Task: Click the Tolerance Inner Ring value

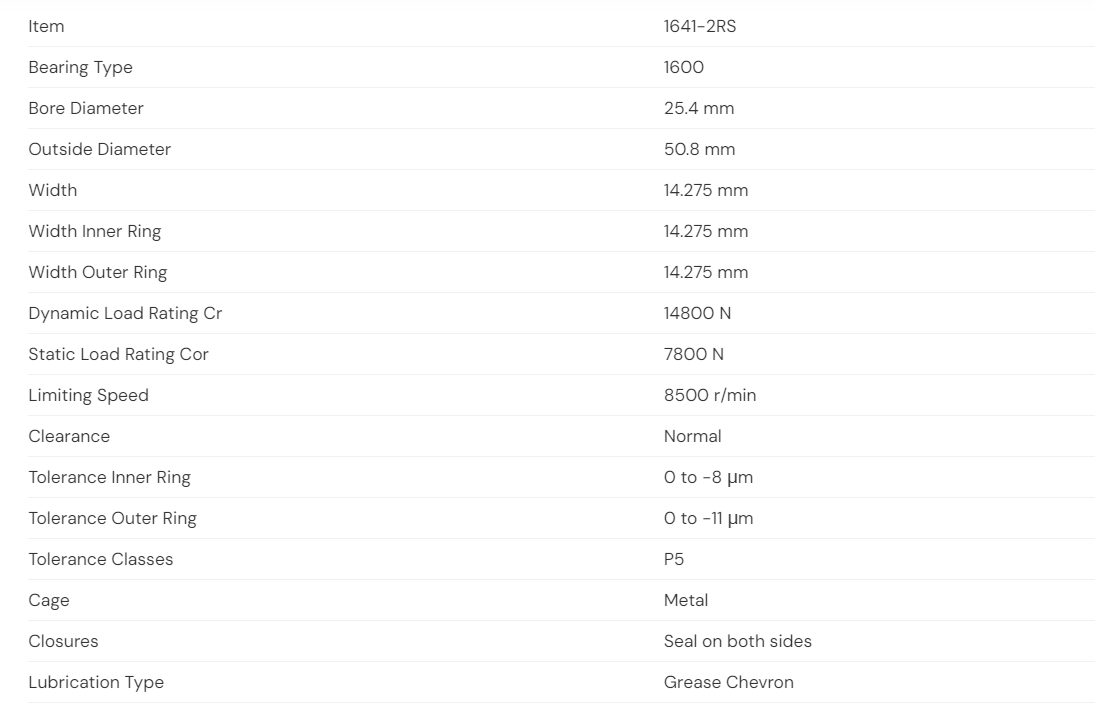Action: coord(708,478)
